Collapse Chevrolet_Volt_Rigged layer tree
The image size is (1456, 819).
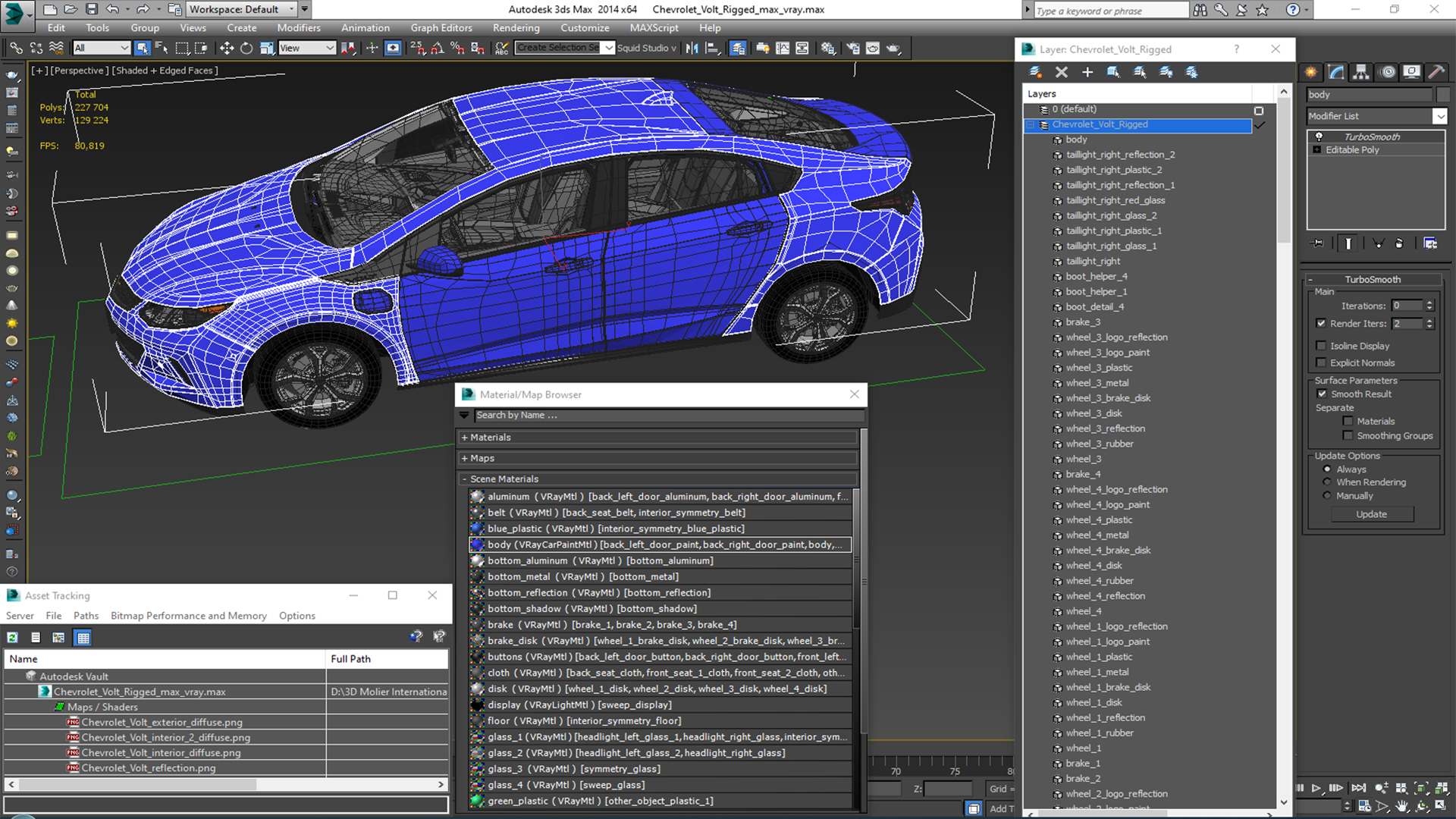pyautogui.click(x=1030, y=124)
